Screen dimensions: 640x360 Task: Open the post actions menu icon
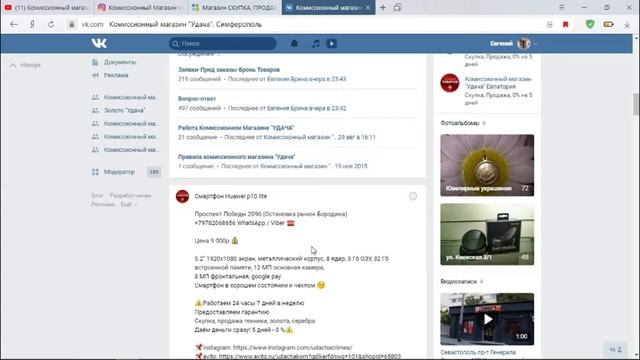pos(413,196)
